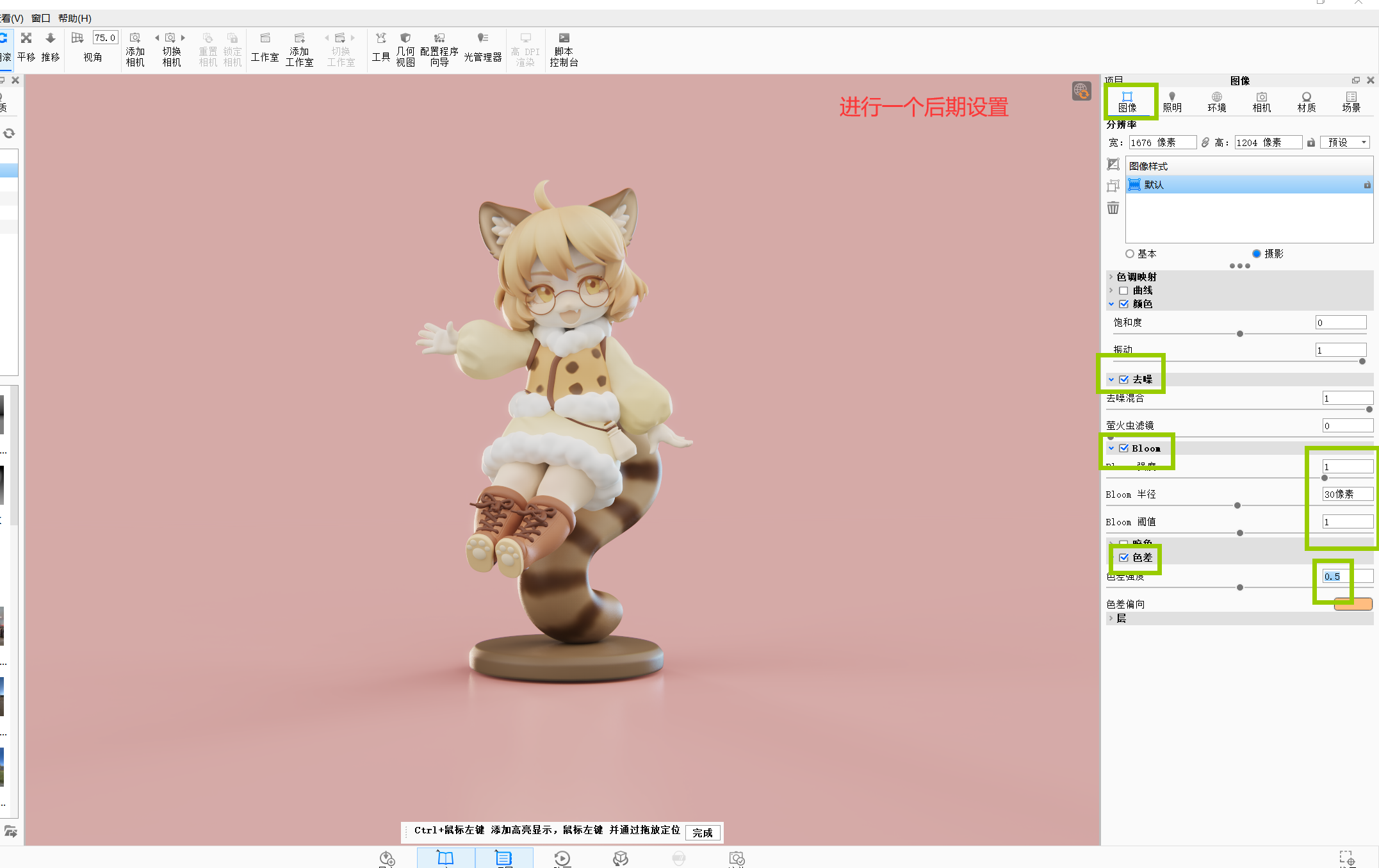Delete image style with trash icon
This screenshot has height=868, width=1379.
[x=1113, y=208]
